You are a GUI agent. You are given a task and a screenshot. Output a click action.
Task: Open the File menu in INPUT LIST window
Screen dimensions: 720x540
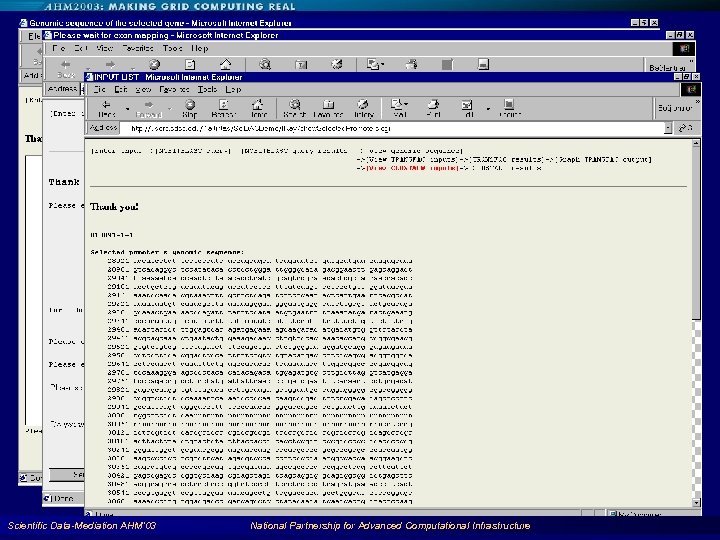(99, 88)
